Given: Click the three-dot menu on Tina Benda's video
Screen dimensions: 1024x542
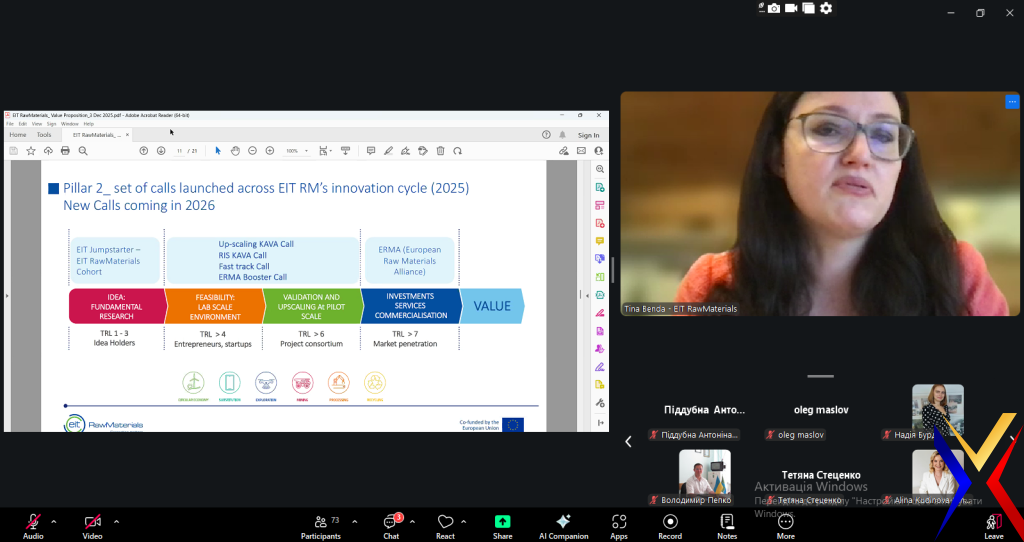Looking at the screenshot, I should [x=1012, y=102].
